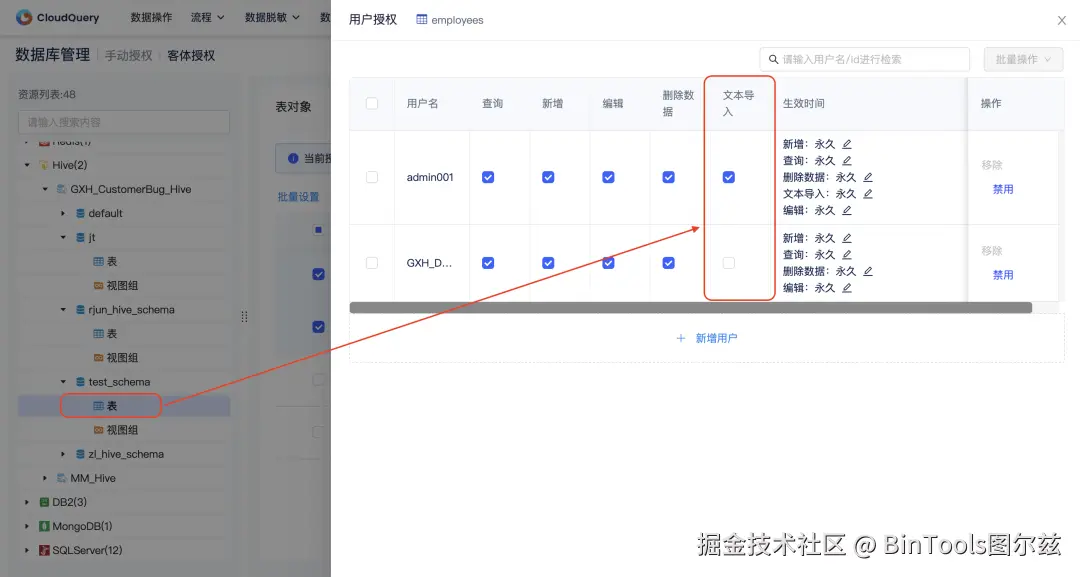Screen dimensions: 1080x577
Task: Expand the default schema node
Action: tap(63, 213)
